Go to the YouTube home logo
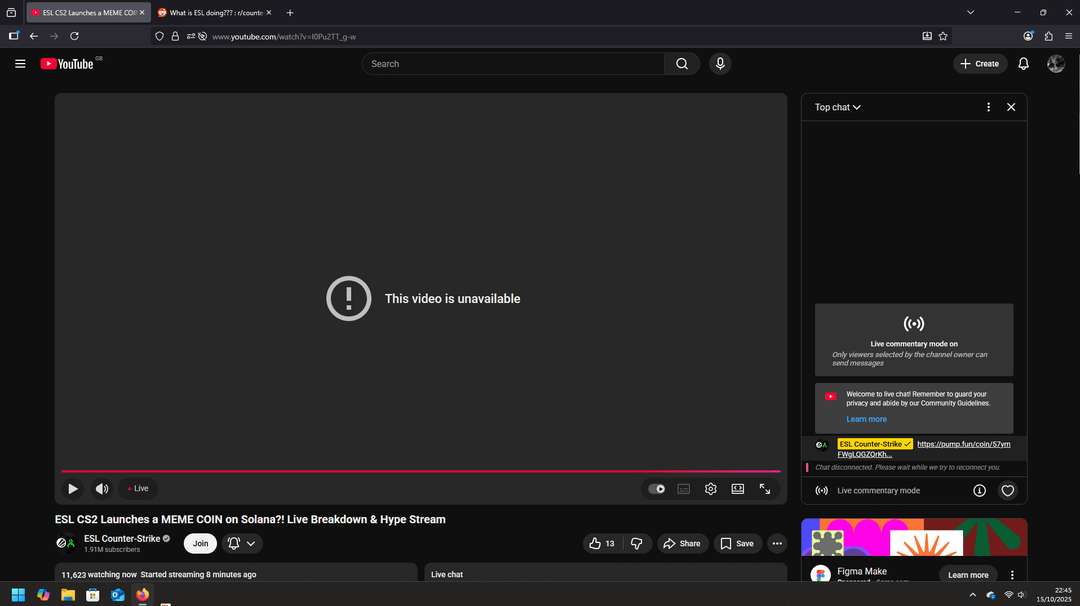The image size is (1080, 606). point(67,64)
